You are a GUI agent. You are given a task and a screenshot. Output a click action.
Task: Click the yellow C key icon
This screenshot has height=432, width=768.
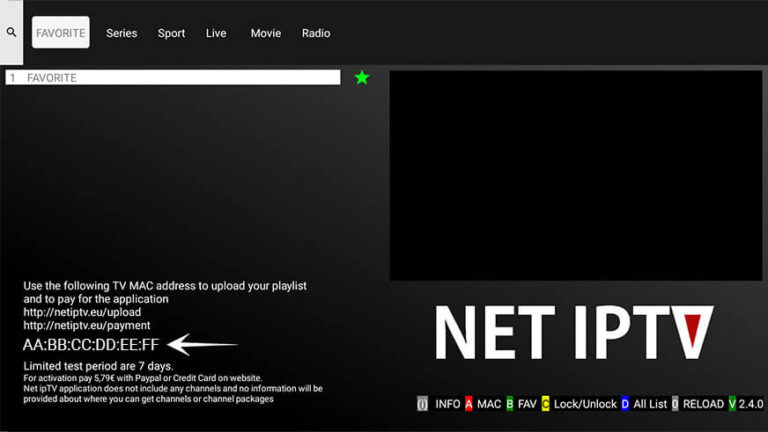click(x=546, y=404)
